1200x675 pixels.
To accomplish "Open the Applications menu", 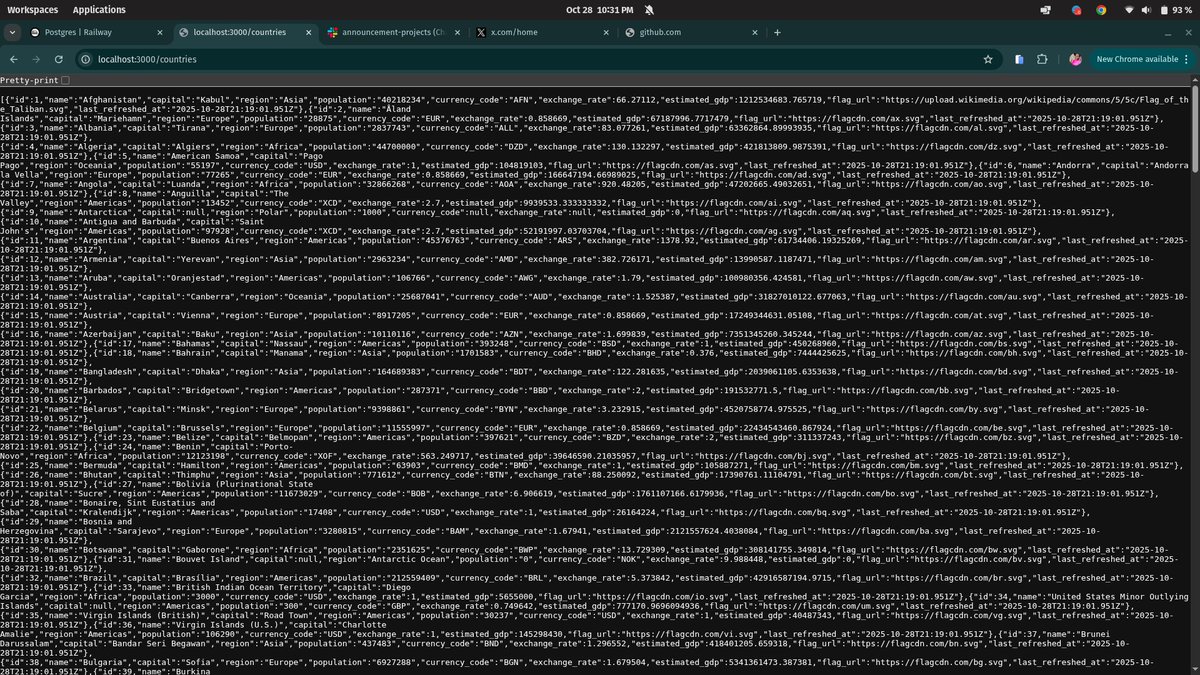I will point(99,9).
